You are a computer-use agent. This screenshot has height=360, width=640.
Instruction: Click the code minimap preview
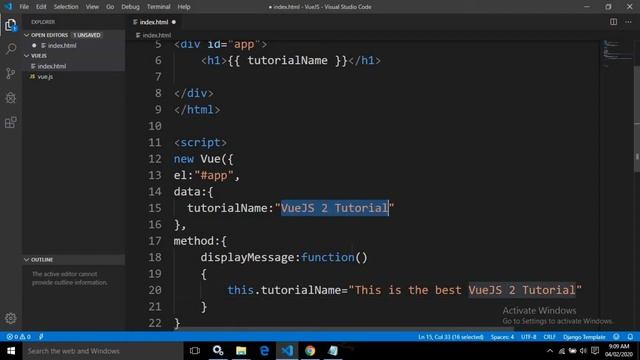pos(617,53)
